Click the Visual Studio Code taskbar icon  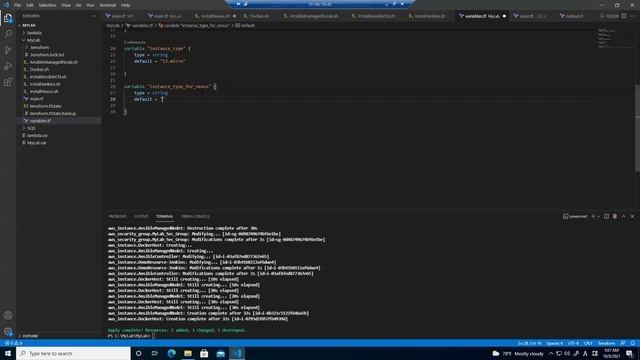coord(237,353)
